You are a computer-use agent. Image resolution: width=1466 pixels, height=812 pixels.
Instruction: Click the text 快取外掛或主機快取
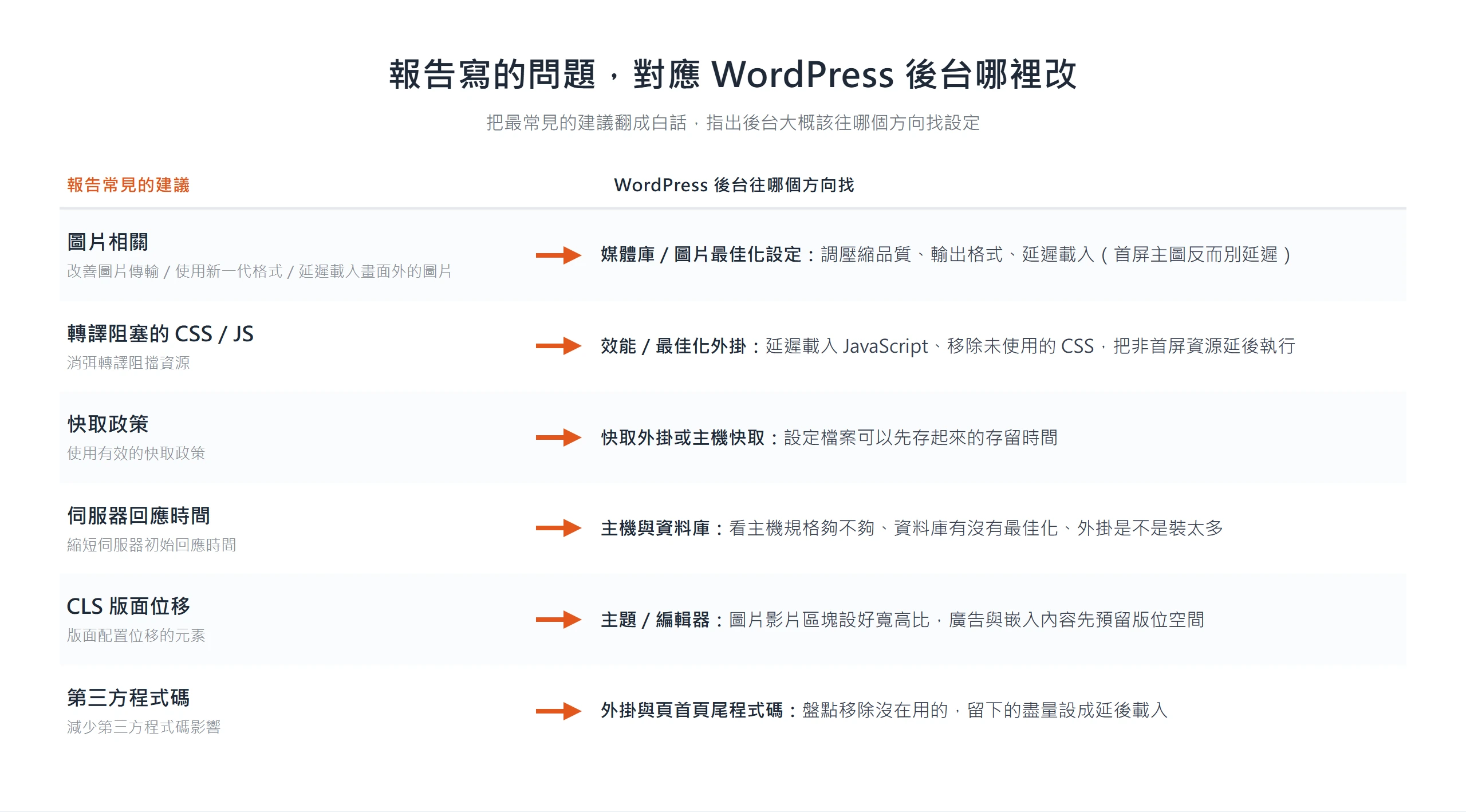[x=683, y=437]
